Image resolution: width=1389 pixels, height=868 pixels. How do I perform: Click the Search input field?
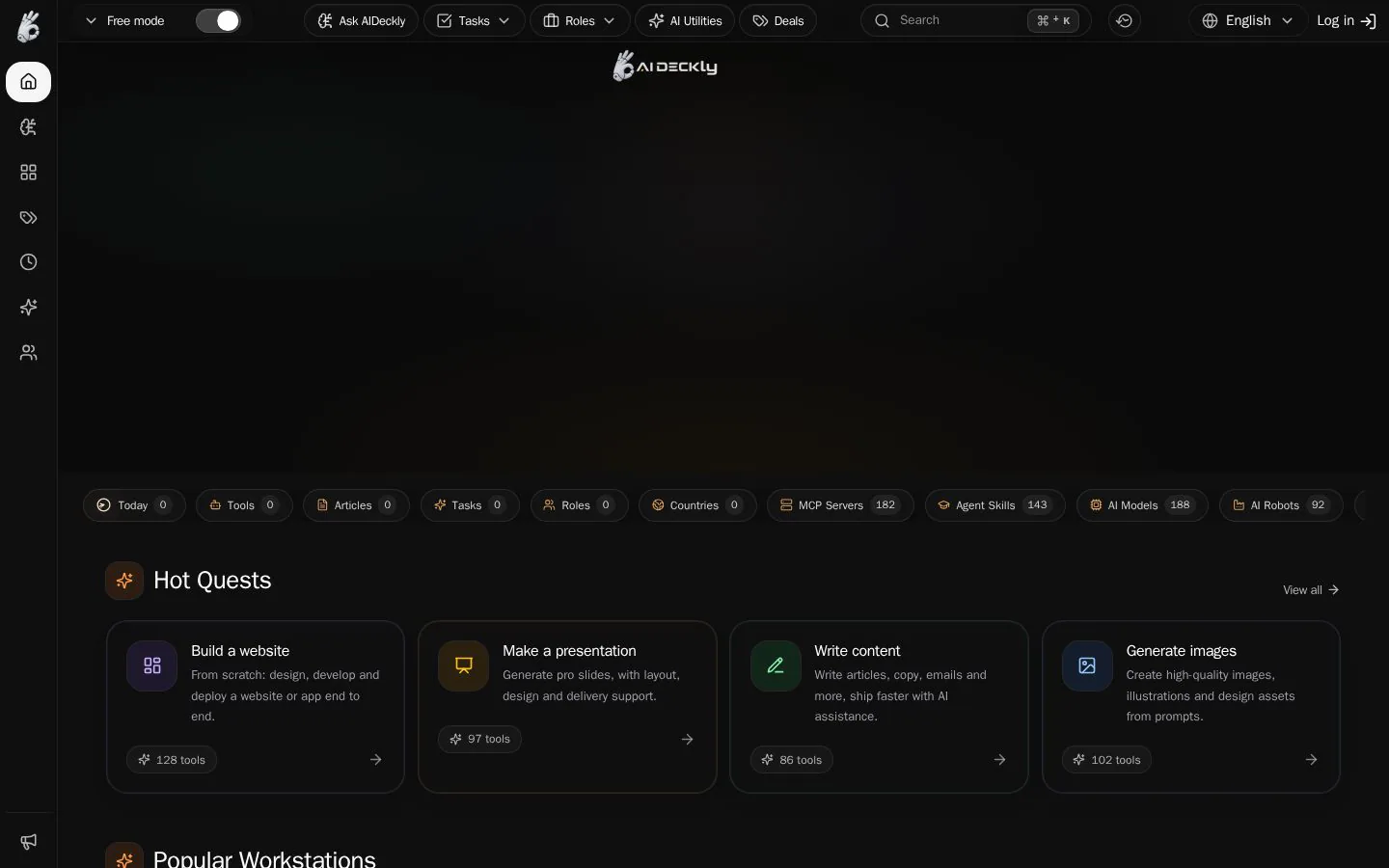975,20
